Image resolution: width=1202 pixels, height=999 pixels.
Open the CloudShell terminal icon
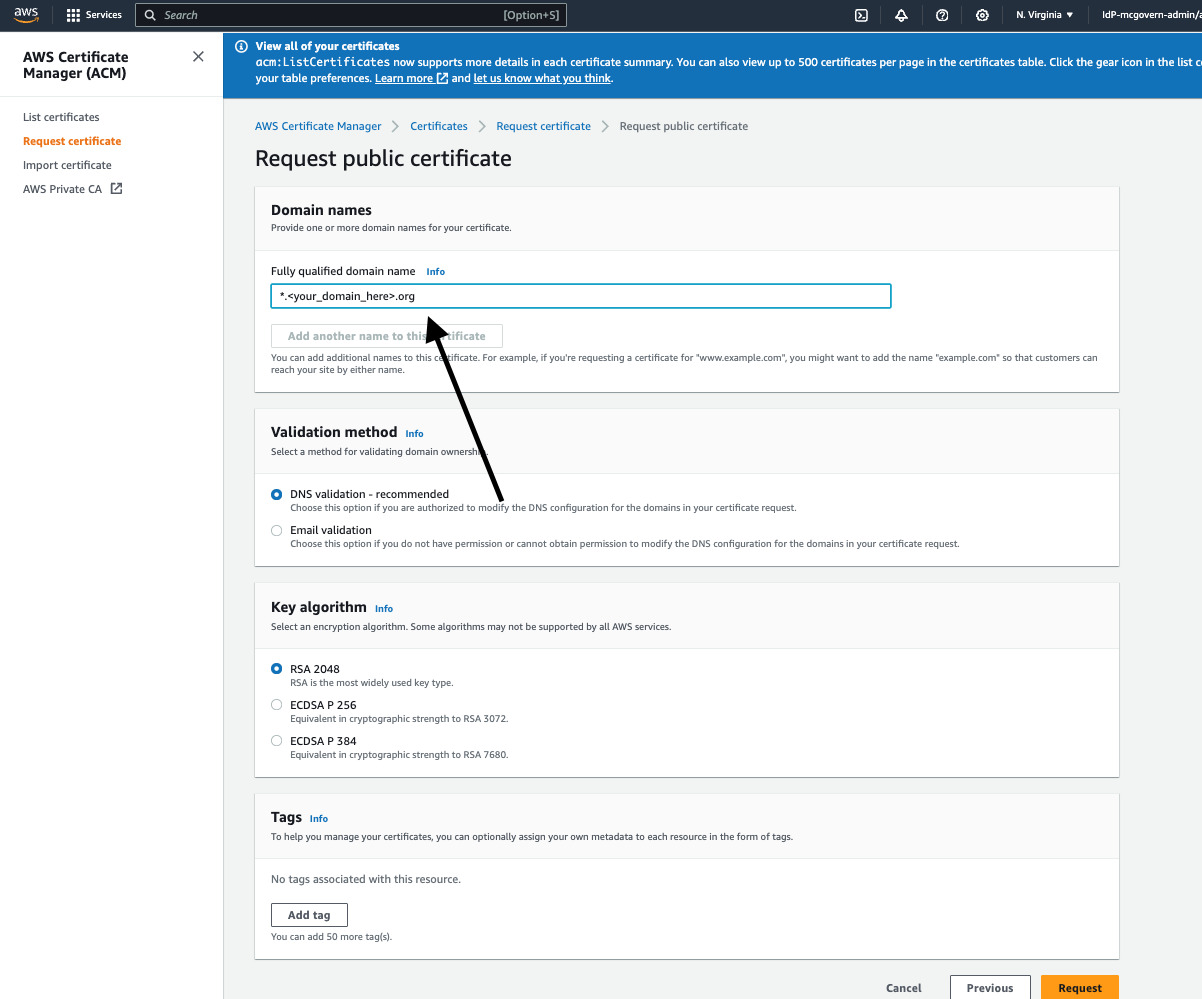pyautogui.click(x=860, y=15)
